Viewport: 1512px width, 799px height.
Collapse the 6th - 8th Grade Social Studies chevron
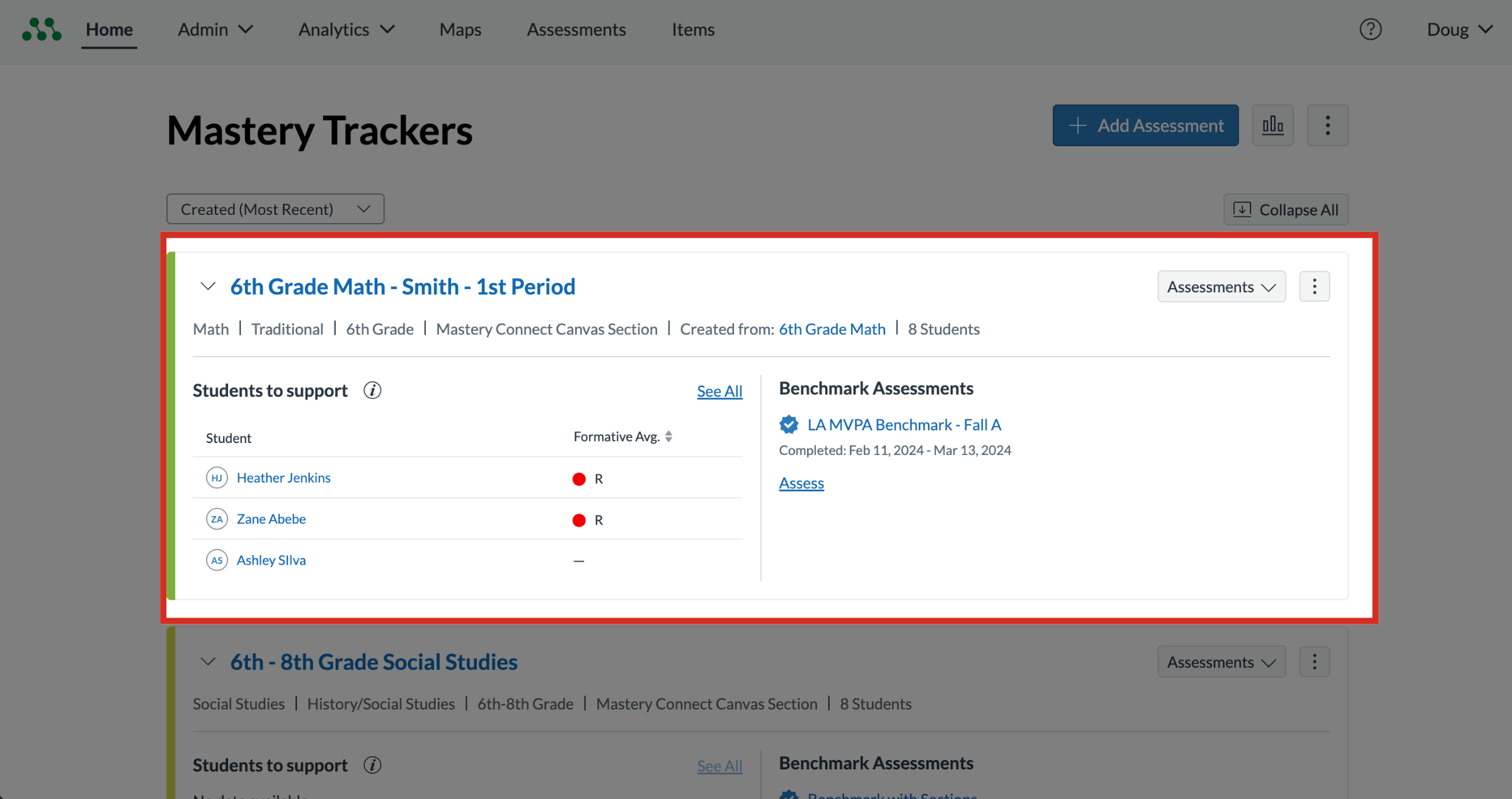(x=208, y=662)
